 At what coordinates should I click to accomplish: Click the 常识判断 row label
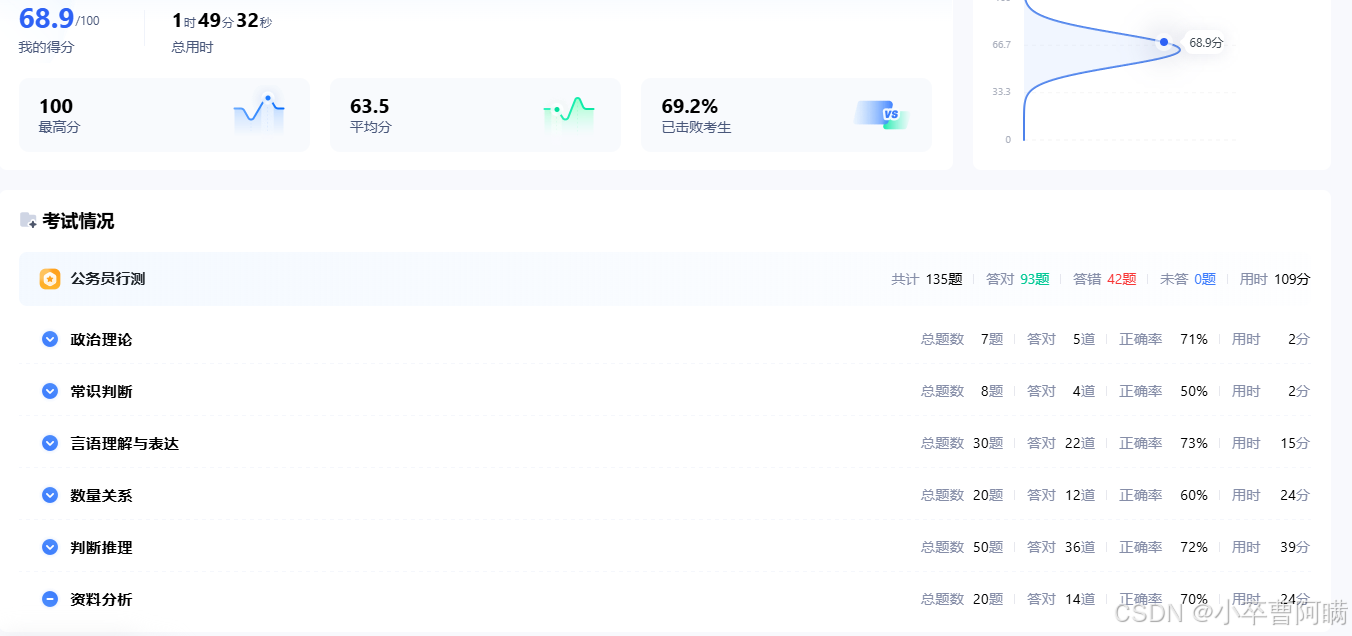(x=101, y=392)
